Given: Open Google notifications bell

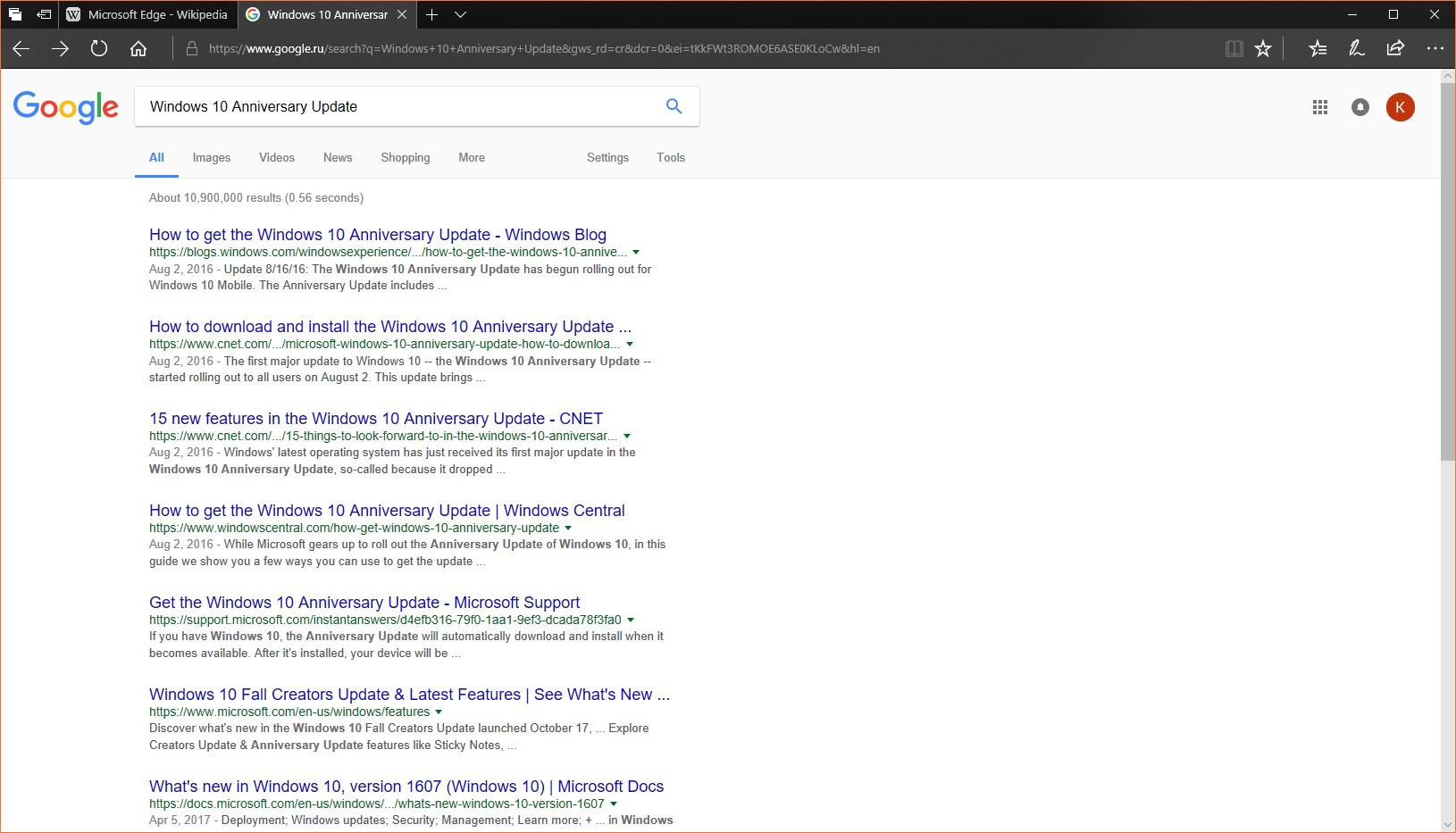Looking at the screenshot, I should [1360, 107].
